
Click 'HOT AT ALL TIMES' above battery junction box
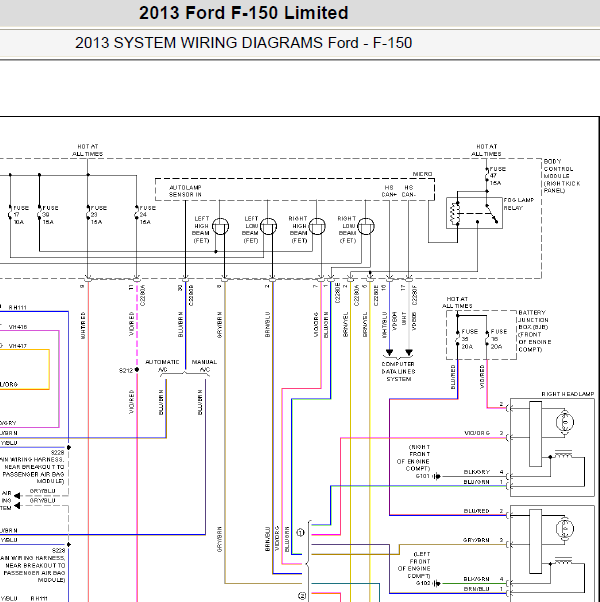tap(457, 303)
